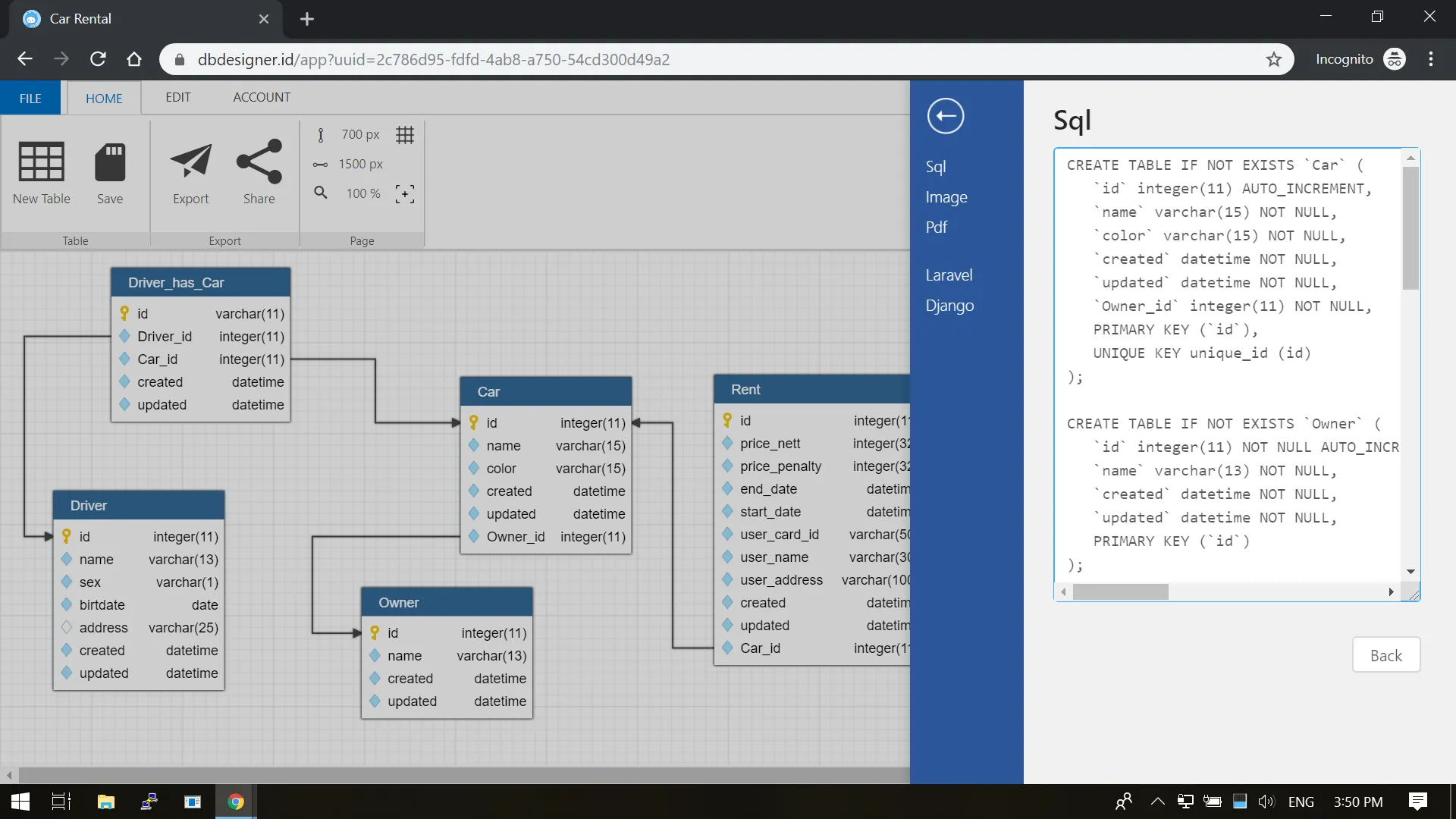
Task: Select the zoom magnifier icon
Action: click(320, 193)
